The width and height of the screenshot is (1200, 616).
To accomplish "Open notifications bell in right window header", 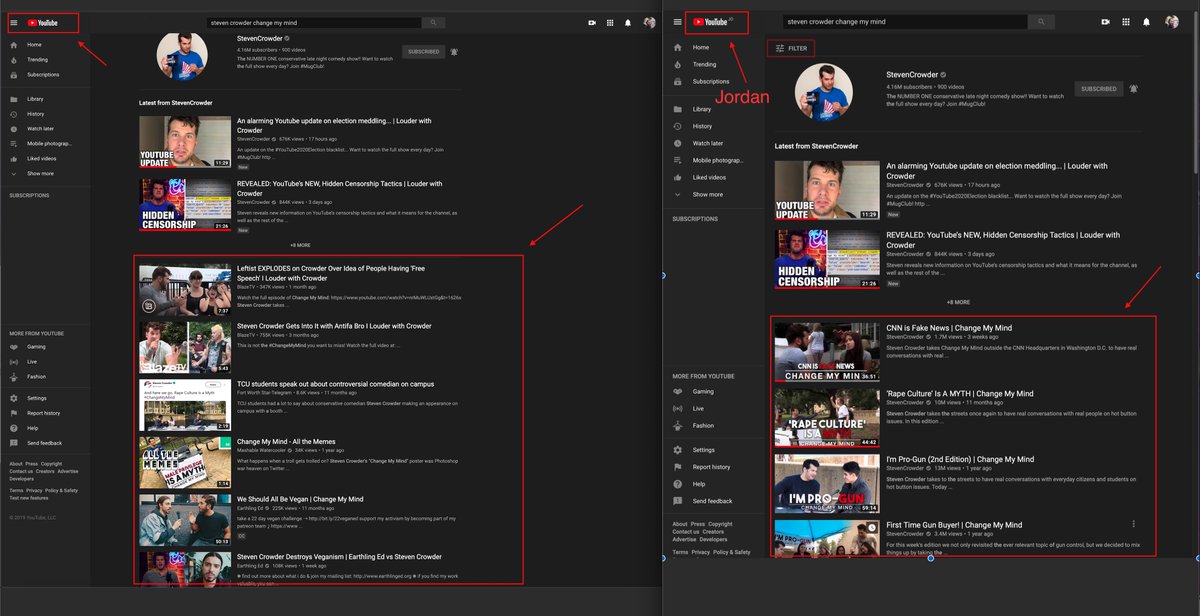I will click(x=1148, y=21).
